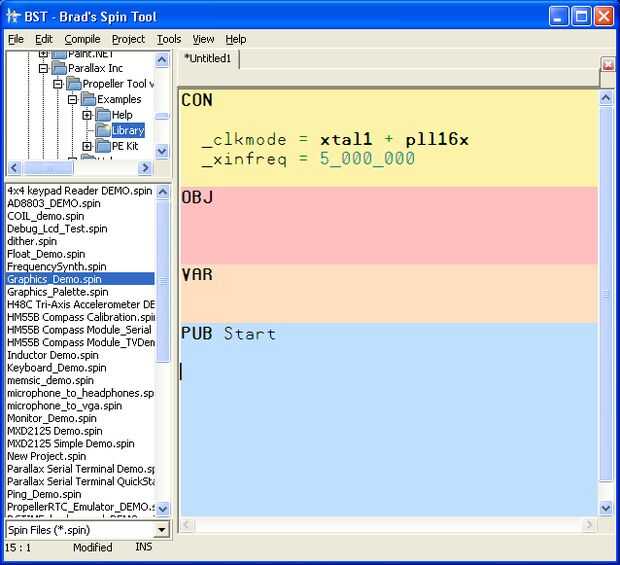
Task: Select AD8803_DEMO.spin file
Action: coord(54,204)
